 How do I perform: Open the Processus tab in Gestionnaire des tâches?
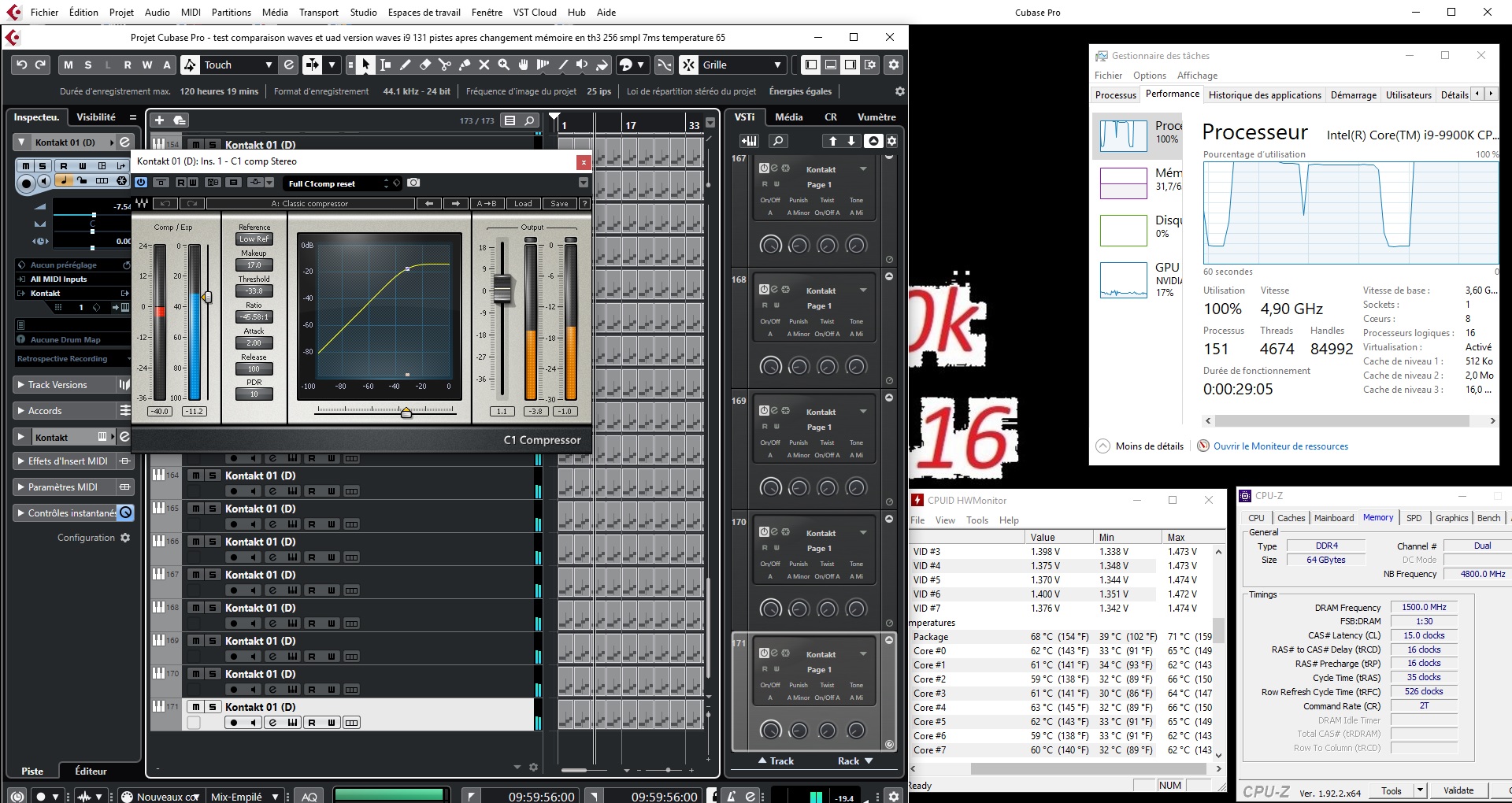click(1116, 94)
